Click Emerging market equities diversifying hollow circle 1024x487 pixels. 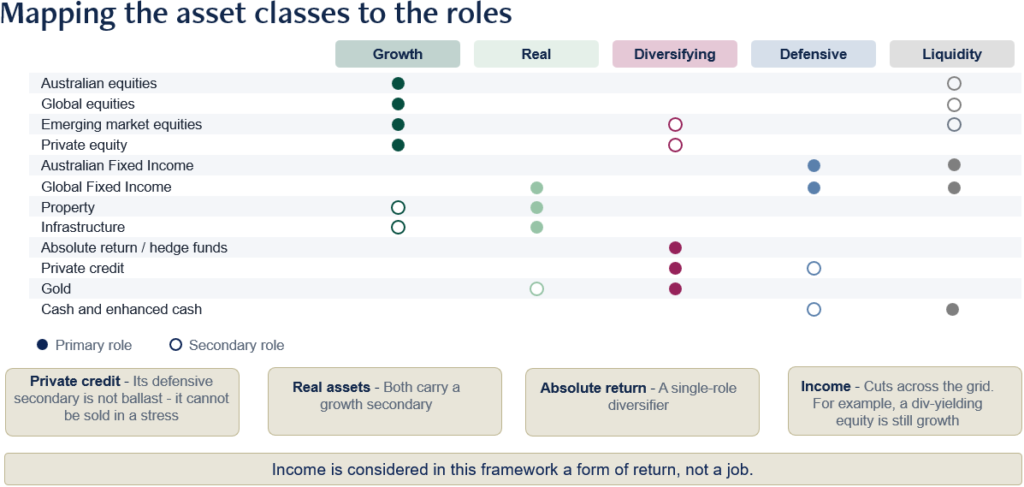675,125
